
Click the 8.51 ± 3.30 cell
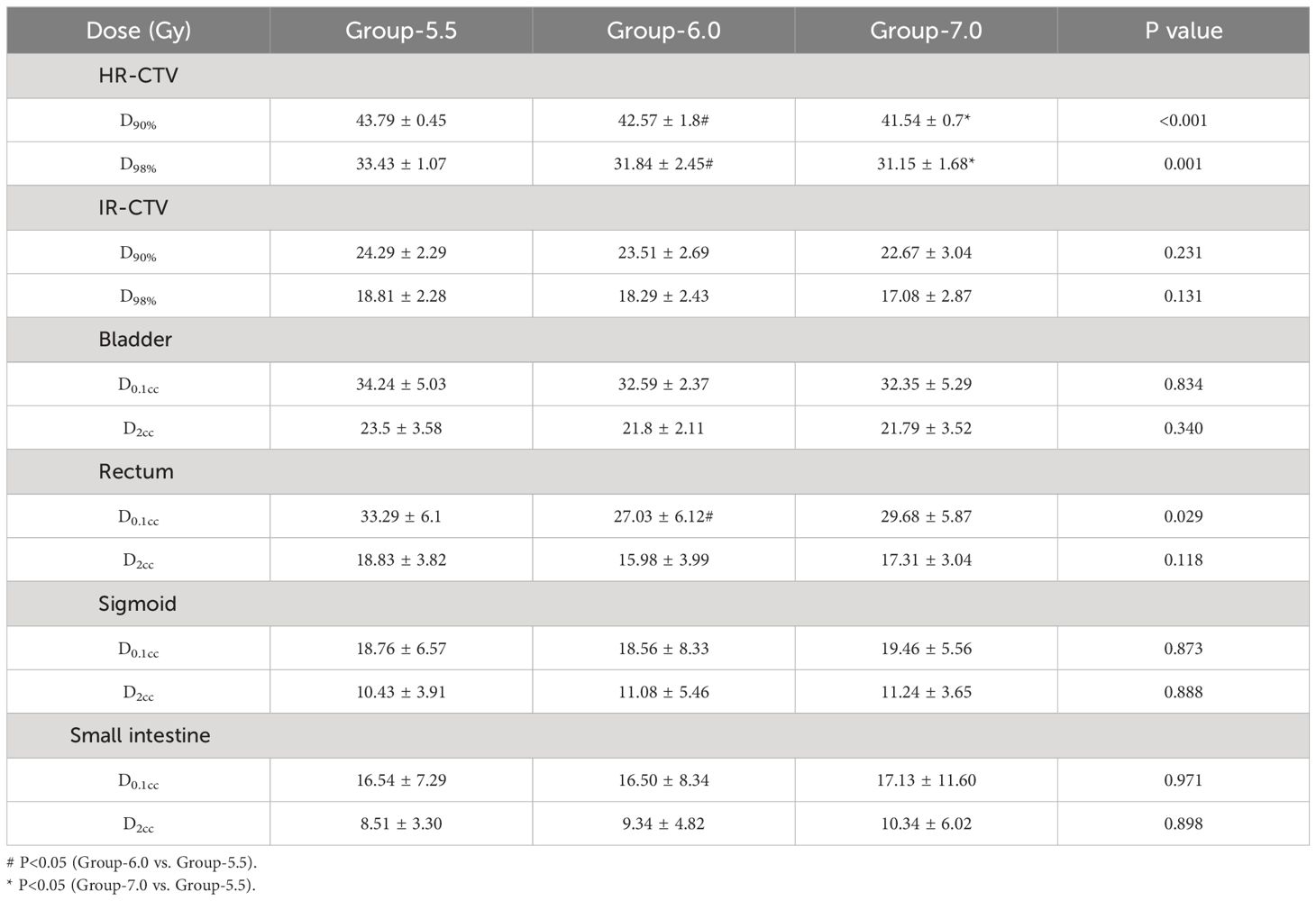coord(401,824)
